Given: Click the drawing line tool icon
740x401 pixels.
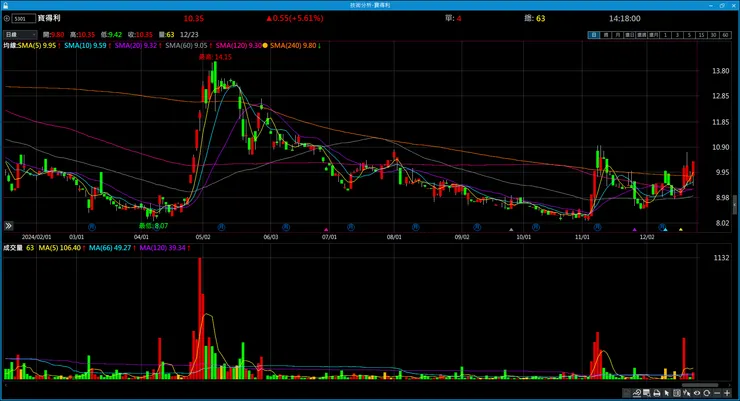Looking at the screenshot, I should [637, 393].
